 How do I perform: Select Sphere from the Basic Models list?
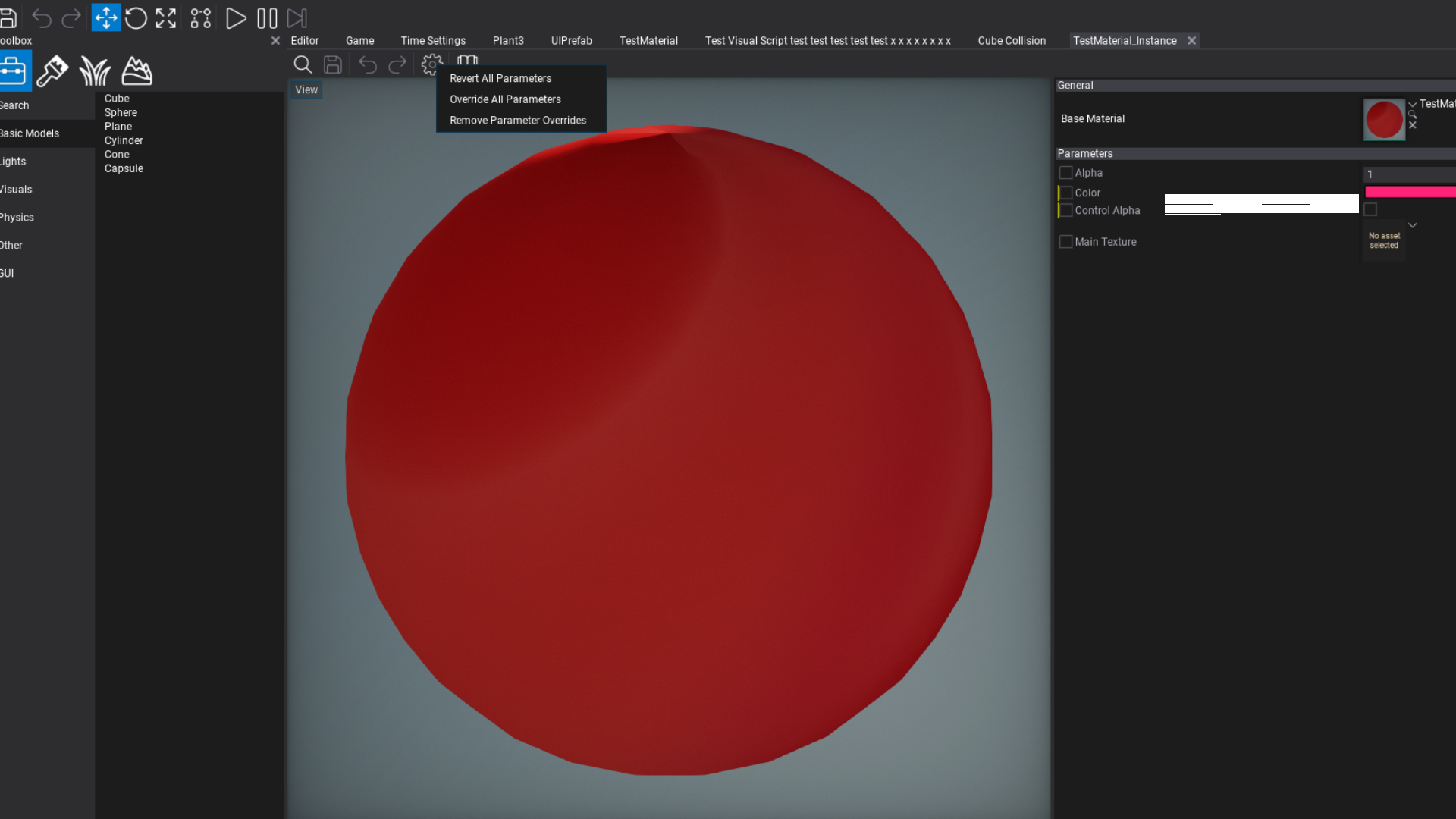(121, 112)
